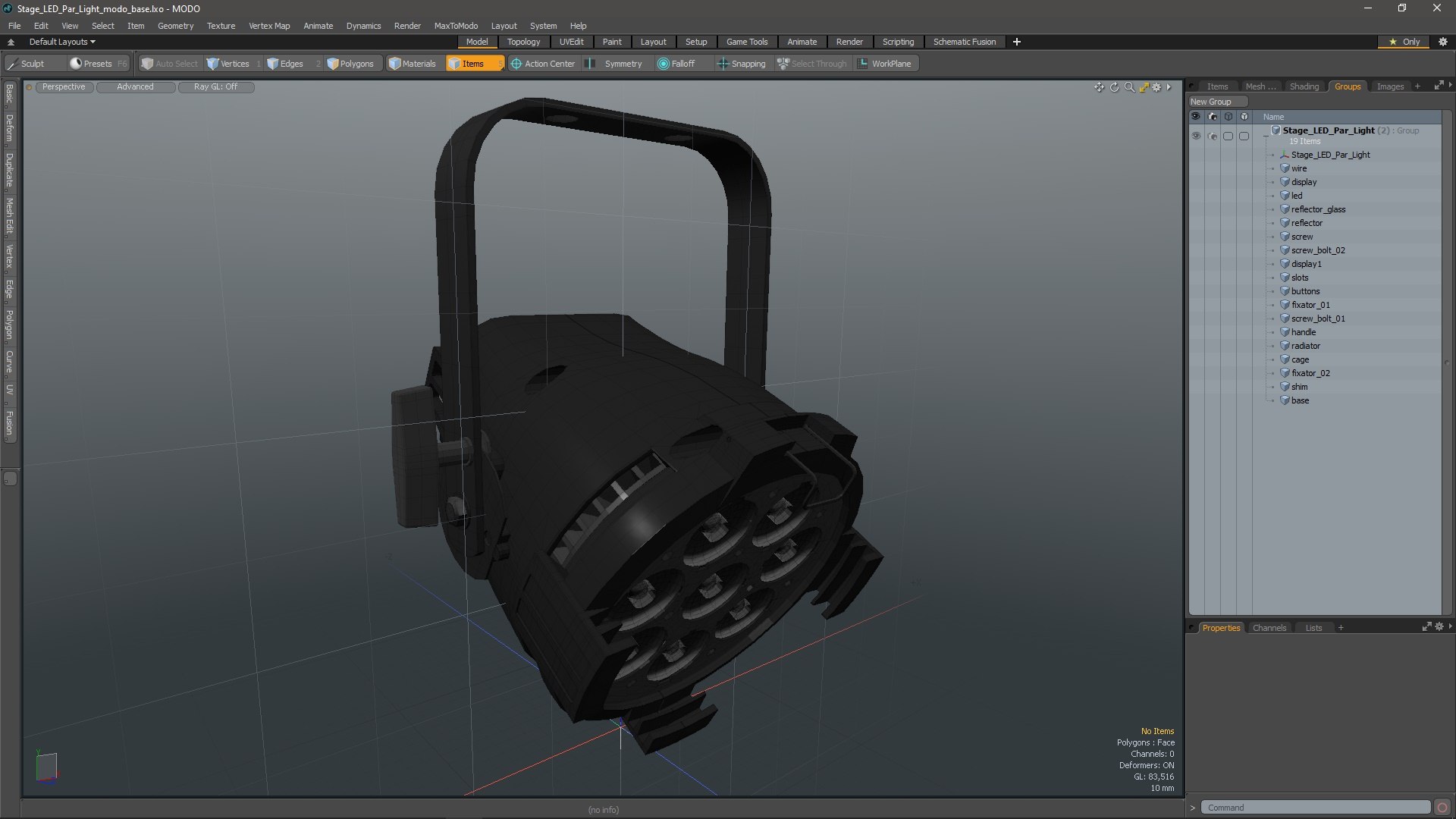This screenshot has width=1456, height=819.
Task: Select the reflector_glass item in list
Action: [x=1318, y=209]
